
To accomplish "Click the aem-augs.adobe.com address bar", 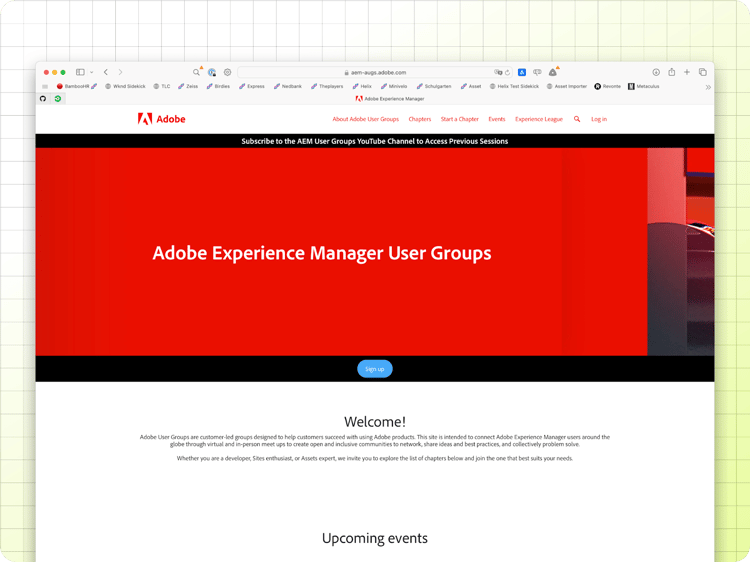I will click(x=375, y=73).
